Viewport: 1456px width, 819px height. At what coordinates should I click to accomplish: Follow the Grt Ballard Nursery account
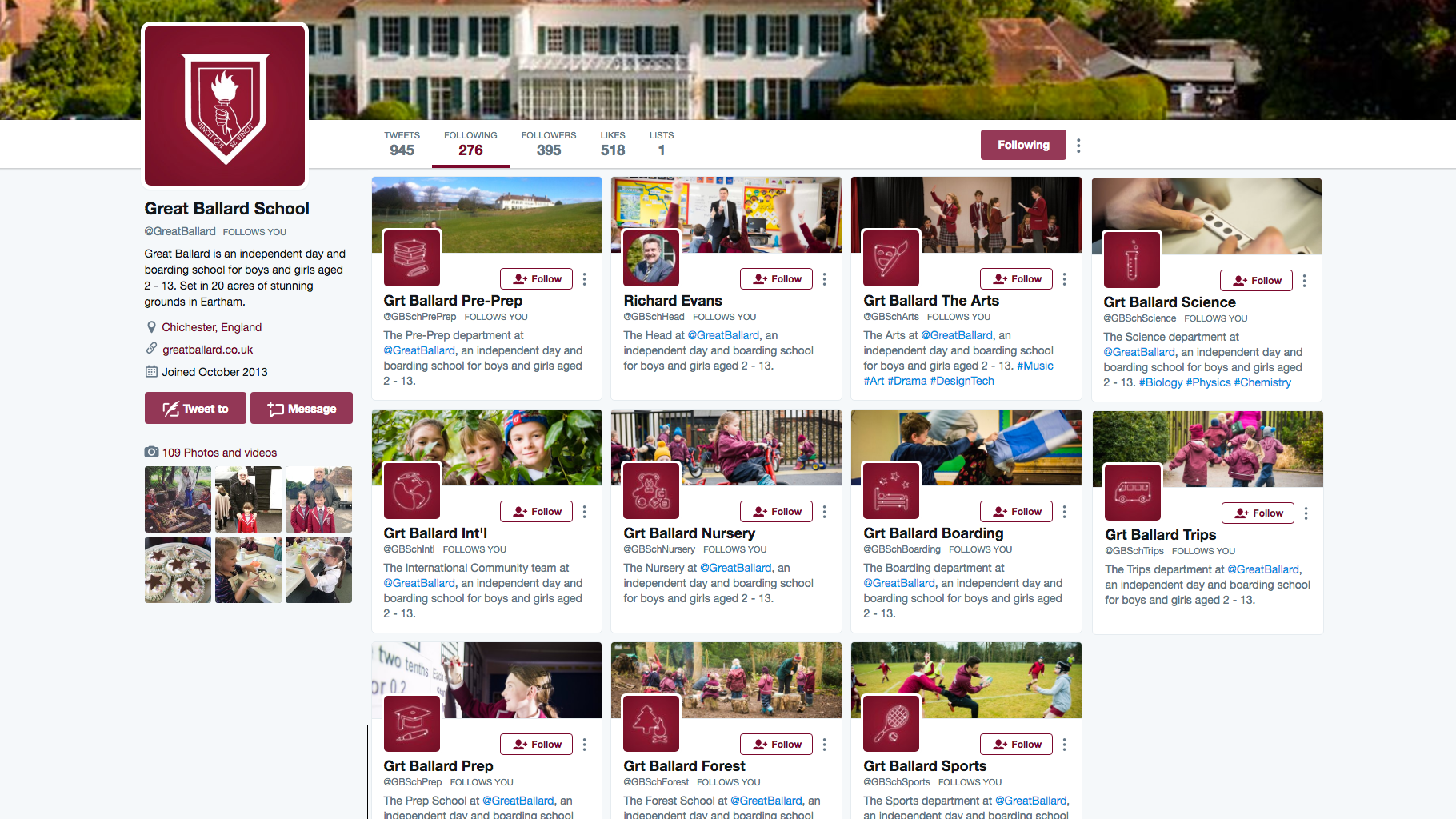pyautogui.click(x=776, y=511)
